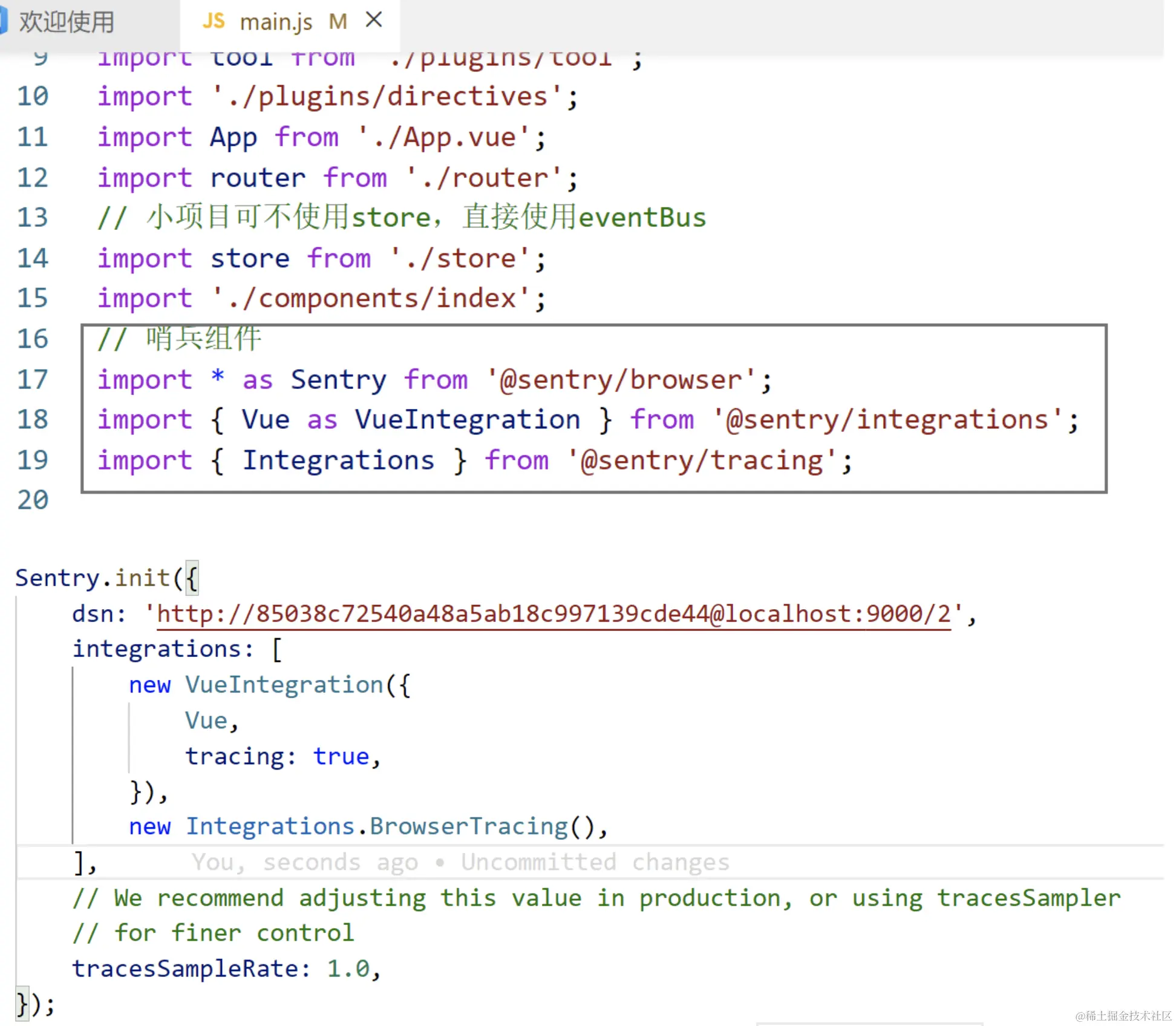Place cursor on '@sentry/browser' string
1176x1026 pixels.
621,380
